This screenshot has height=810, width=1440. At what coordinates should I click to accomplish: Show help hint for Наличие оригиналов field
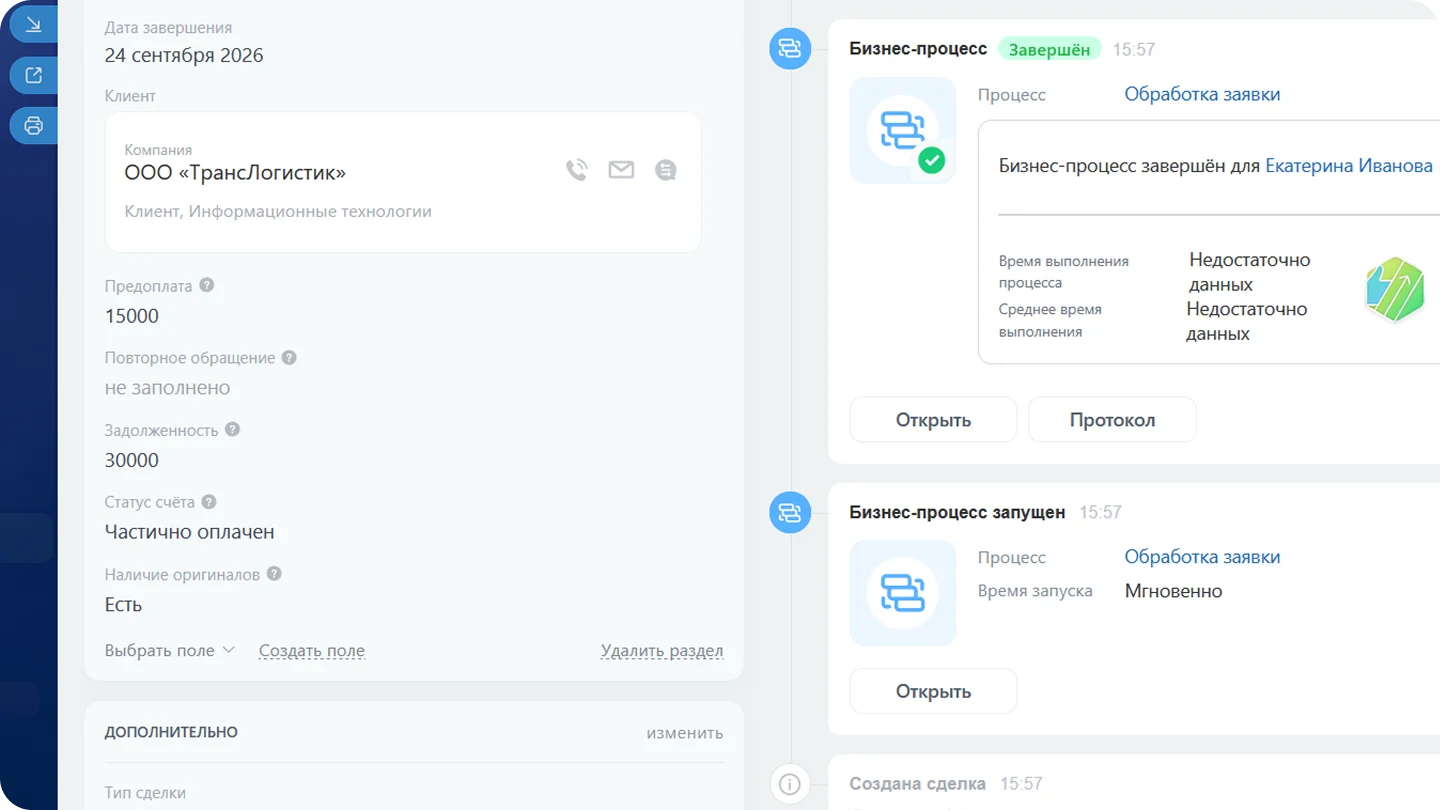(274, 574)
